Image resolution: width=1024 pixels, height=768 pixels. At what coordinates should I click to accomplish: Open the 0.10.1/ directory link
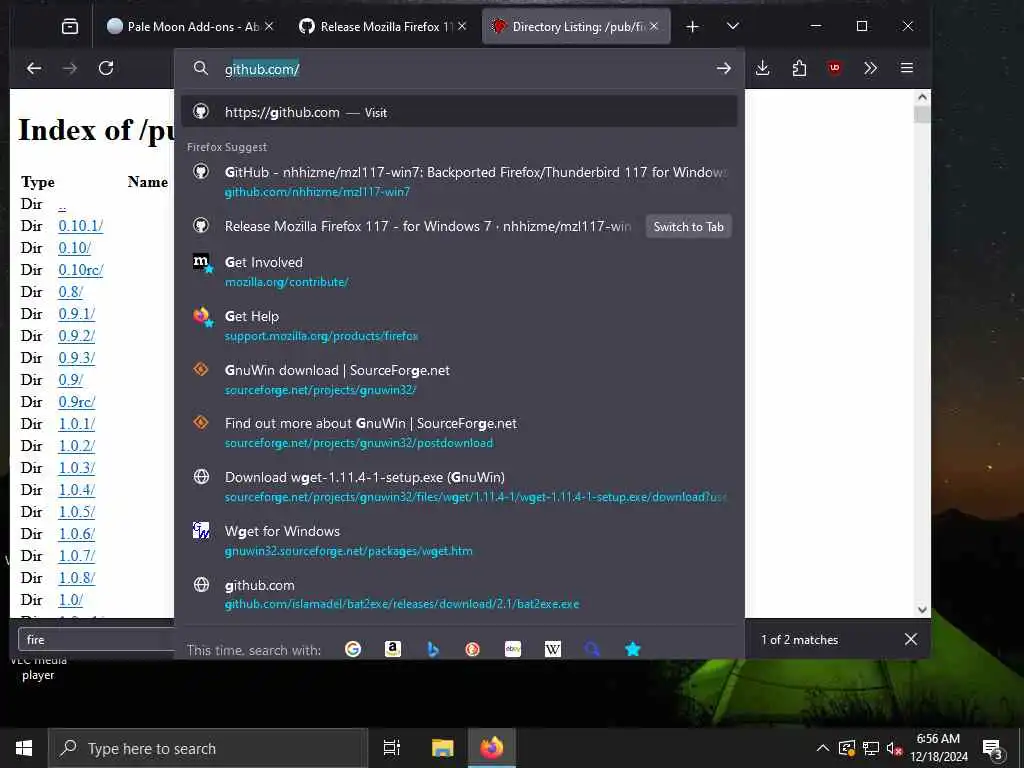point(80,226)
